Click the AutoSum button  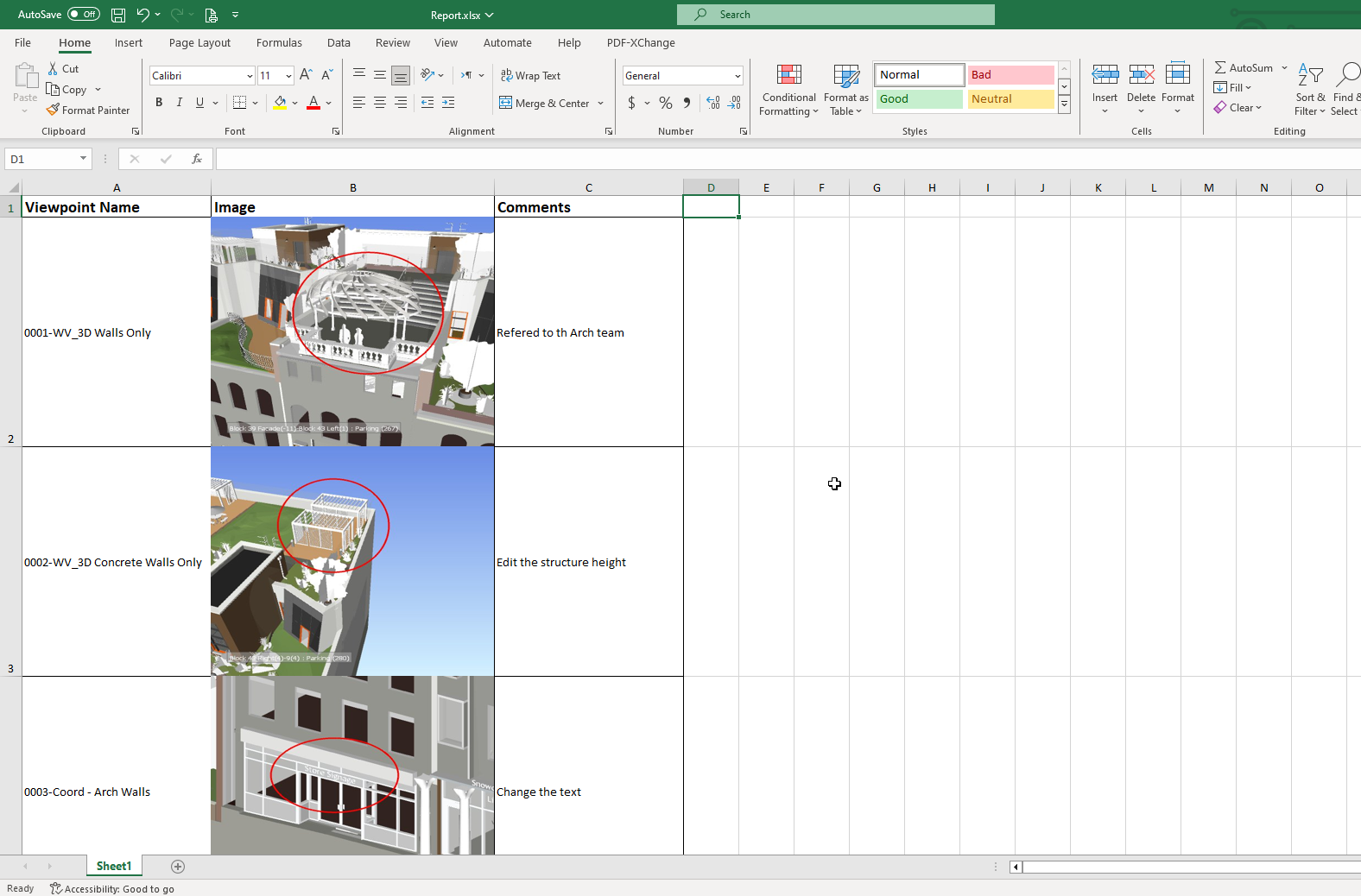(1244, 67)
